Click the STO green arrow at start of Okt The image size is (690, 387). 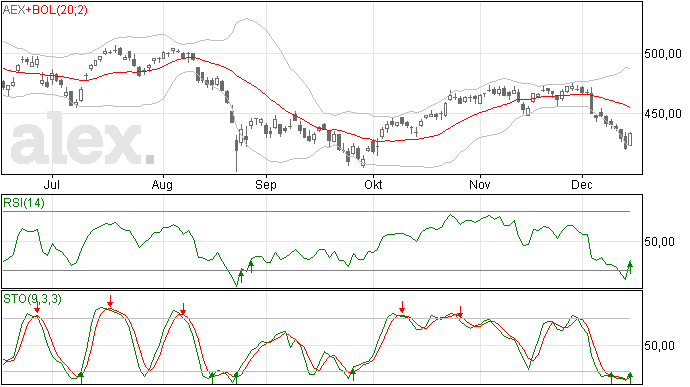352,376
